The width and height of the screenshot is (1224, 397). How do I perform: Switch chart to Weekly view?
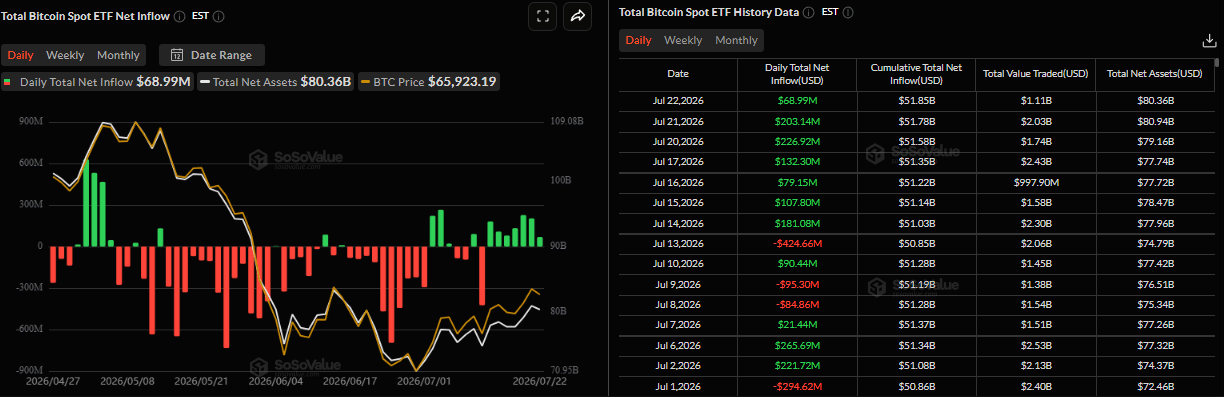coord(65,55)
